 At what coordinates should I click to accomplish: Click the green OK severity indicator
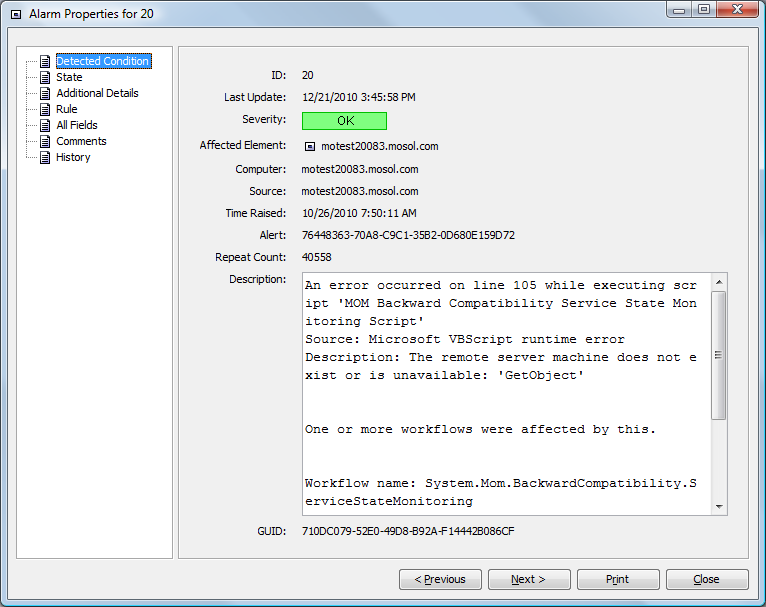(x=344, y=121)
